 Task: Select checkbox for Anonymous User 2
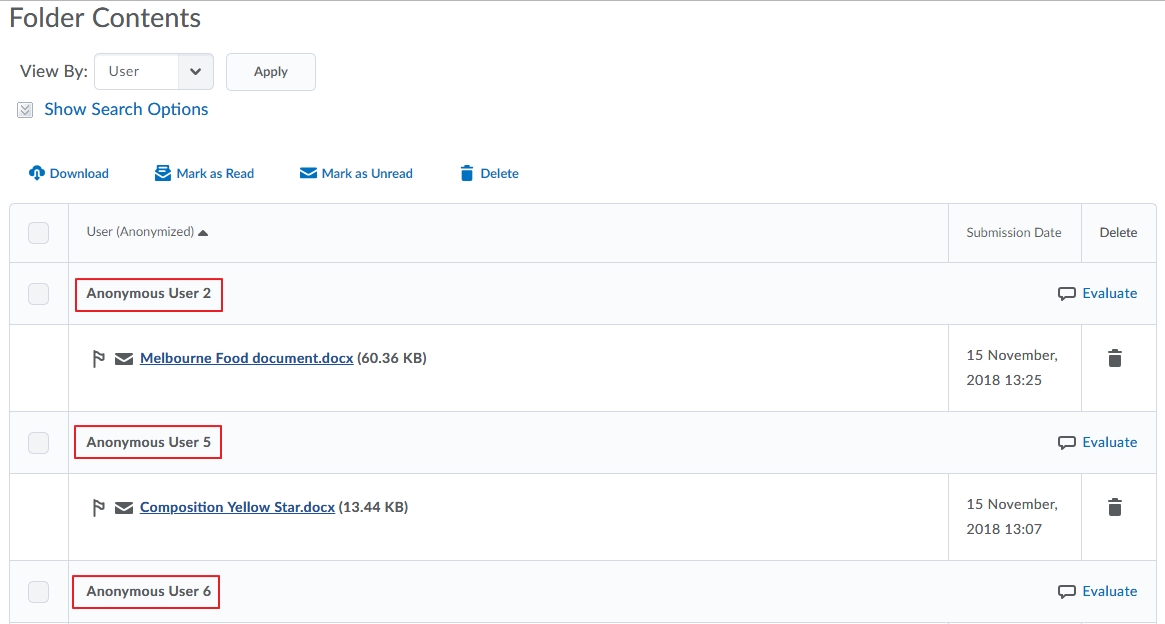click(x=39, y=293)
